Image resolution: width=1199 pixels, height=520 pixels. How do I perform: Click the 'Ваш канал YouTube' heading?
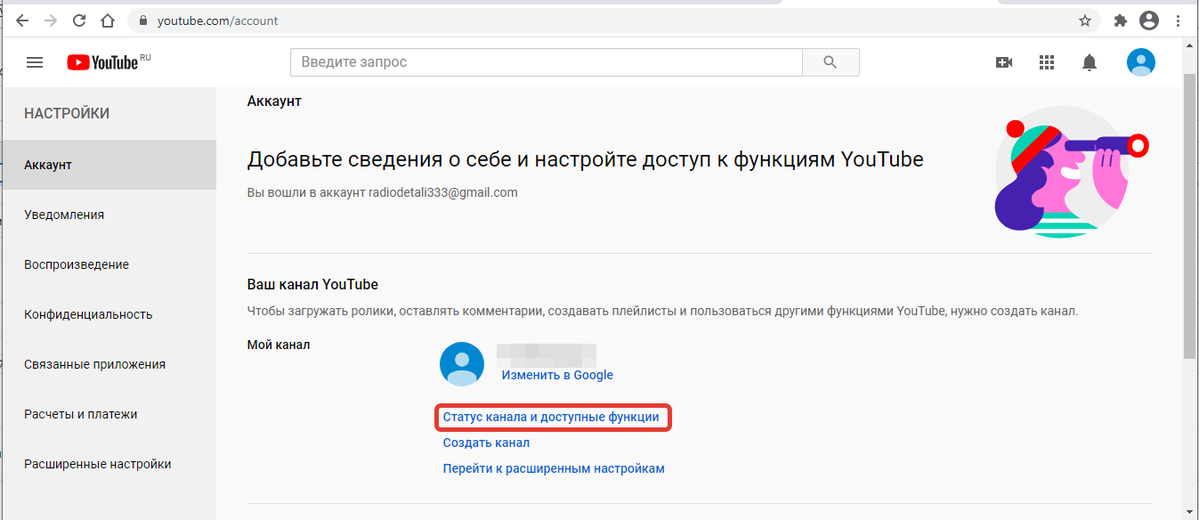(x=313, y=284)
